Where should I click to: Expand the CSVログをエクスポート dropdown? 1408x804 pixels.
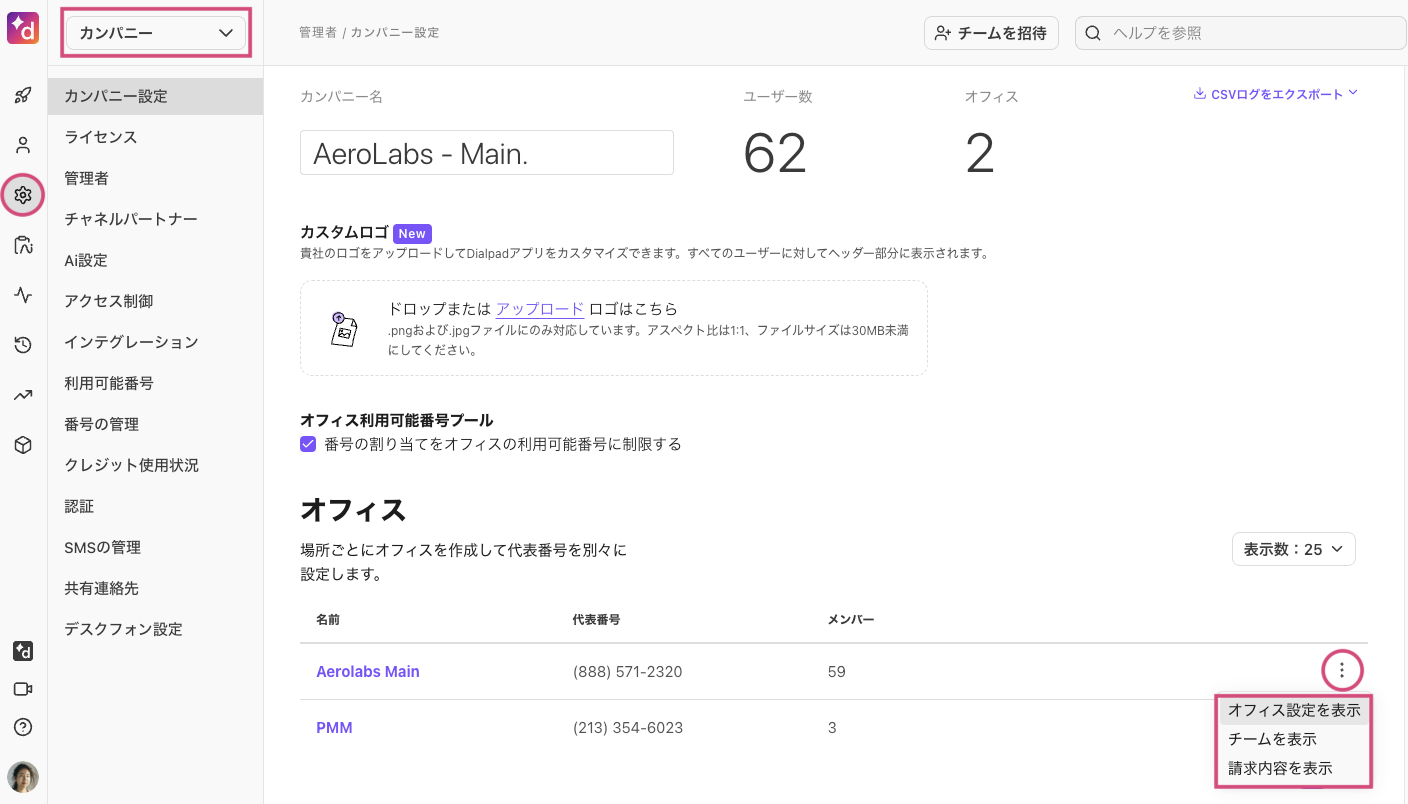point(1276,94)
